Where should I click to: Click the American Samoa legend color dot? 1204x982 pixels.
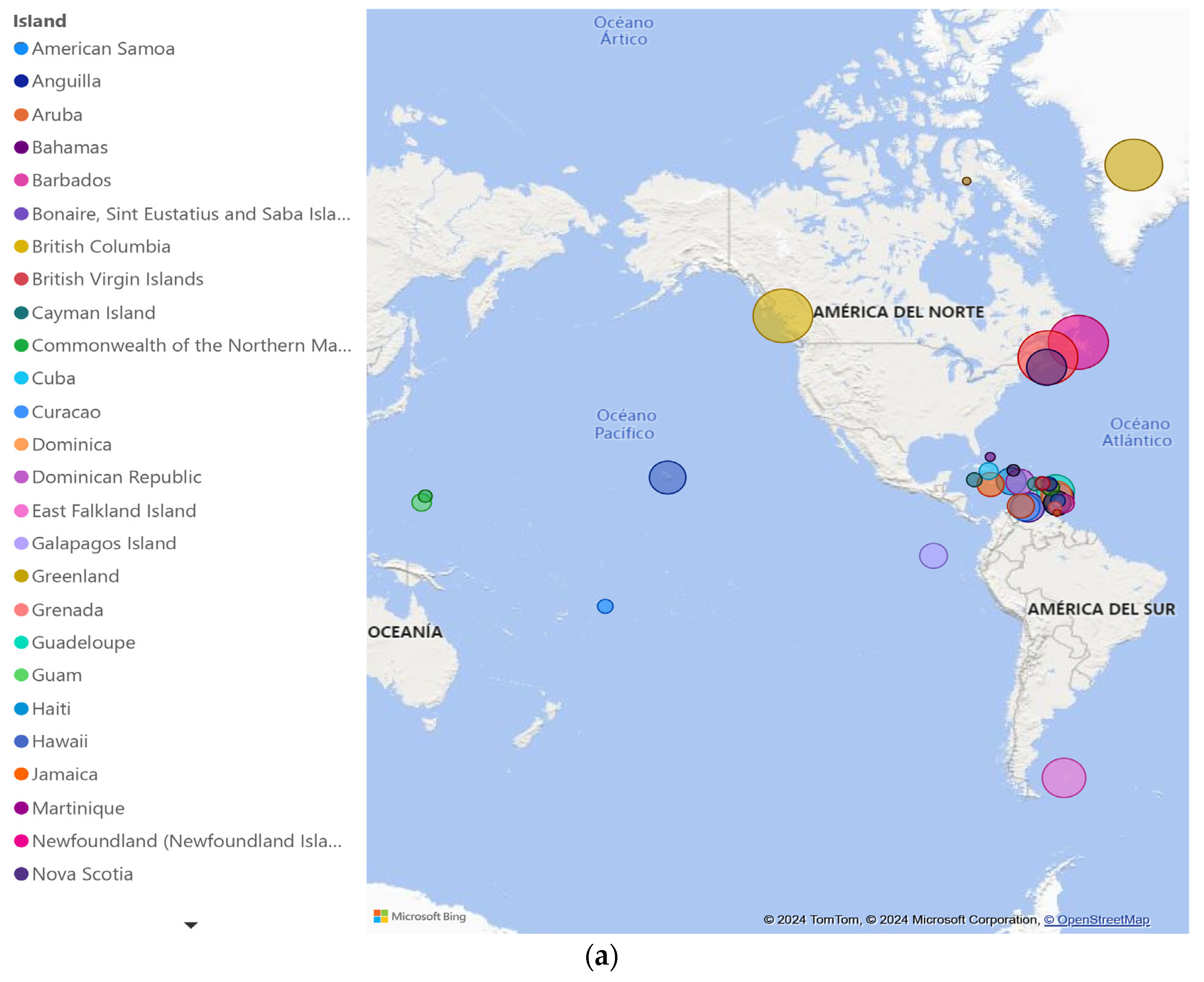pos(21,49)
